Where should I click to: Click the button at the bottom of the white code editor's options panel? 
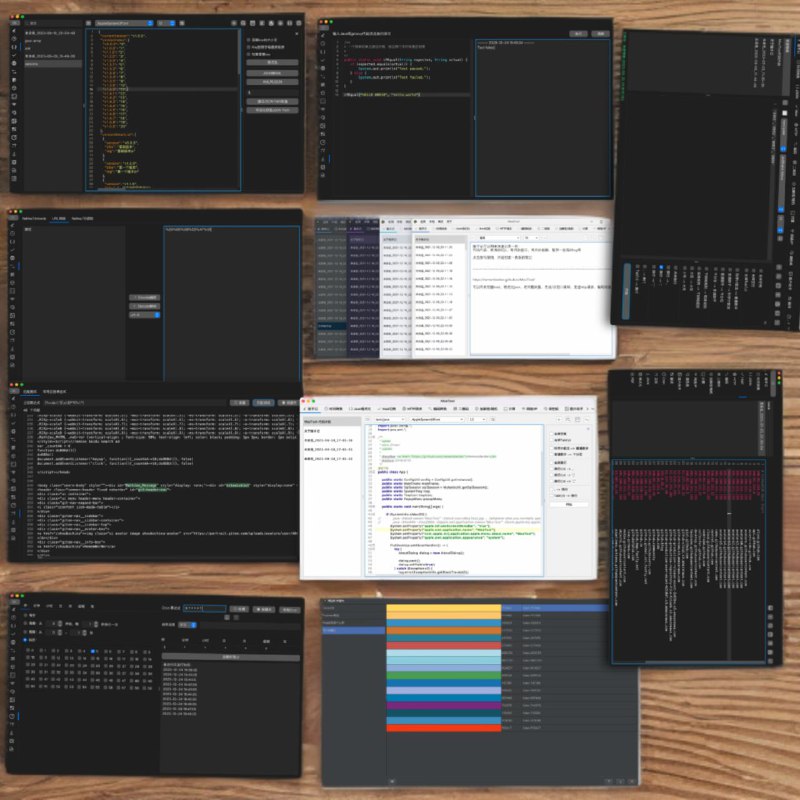click(x=569, y=505)
